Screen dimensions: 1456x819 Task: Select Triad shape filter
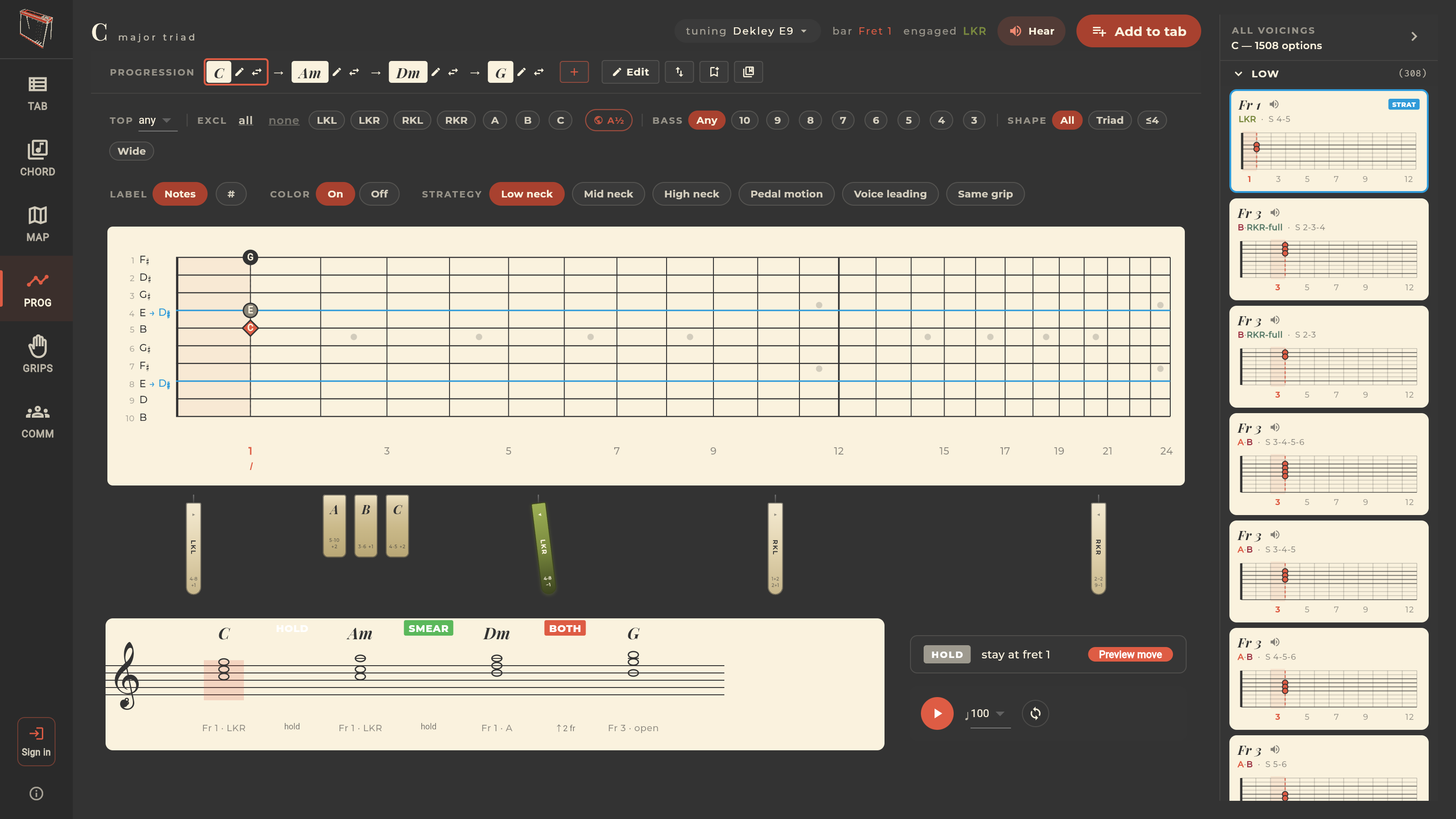coord(1110,121)
